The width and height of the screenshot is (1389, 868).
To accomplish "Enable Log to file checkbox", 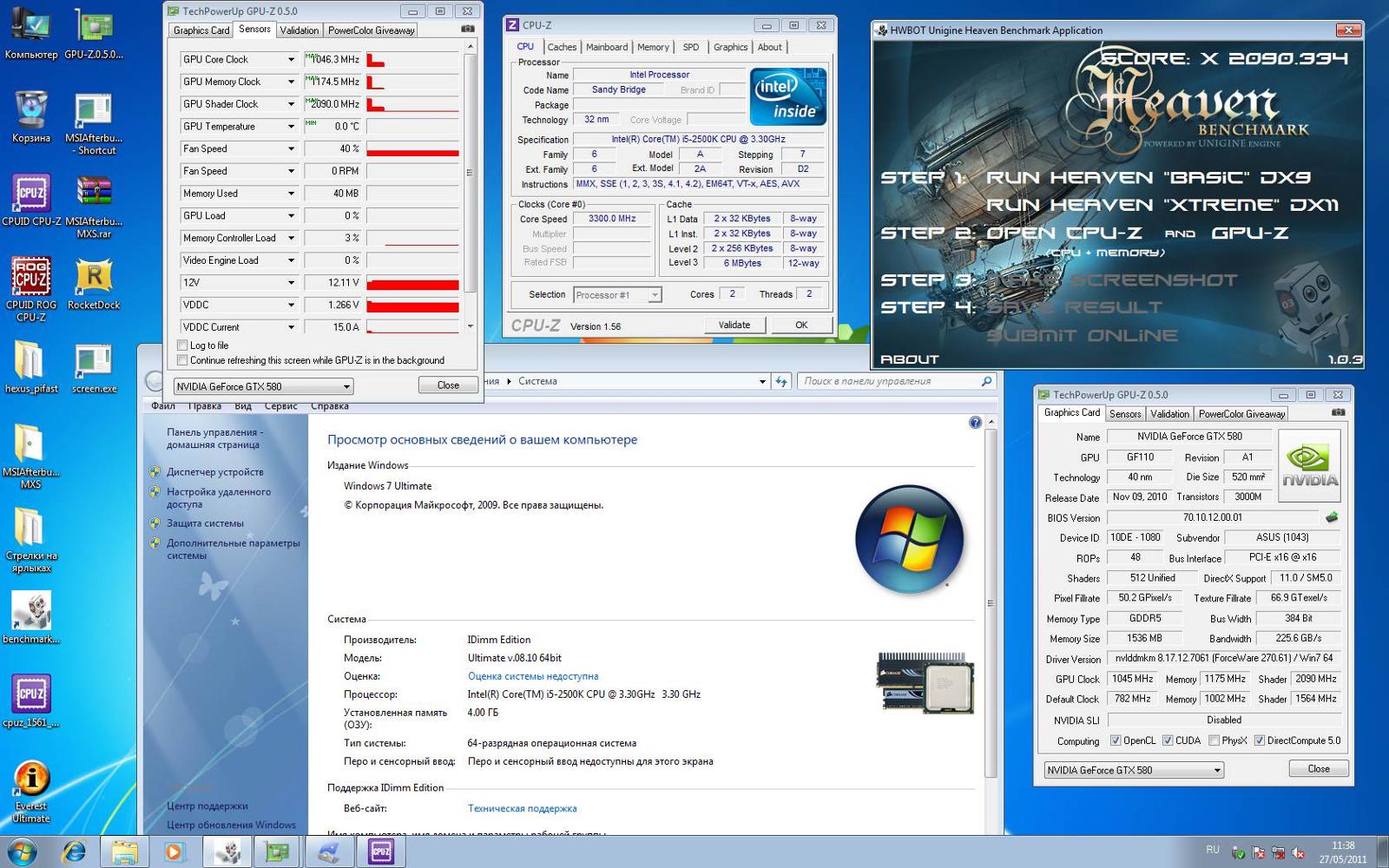I will pyautogui.click(x=182, y=345).
